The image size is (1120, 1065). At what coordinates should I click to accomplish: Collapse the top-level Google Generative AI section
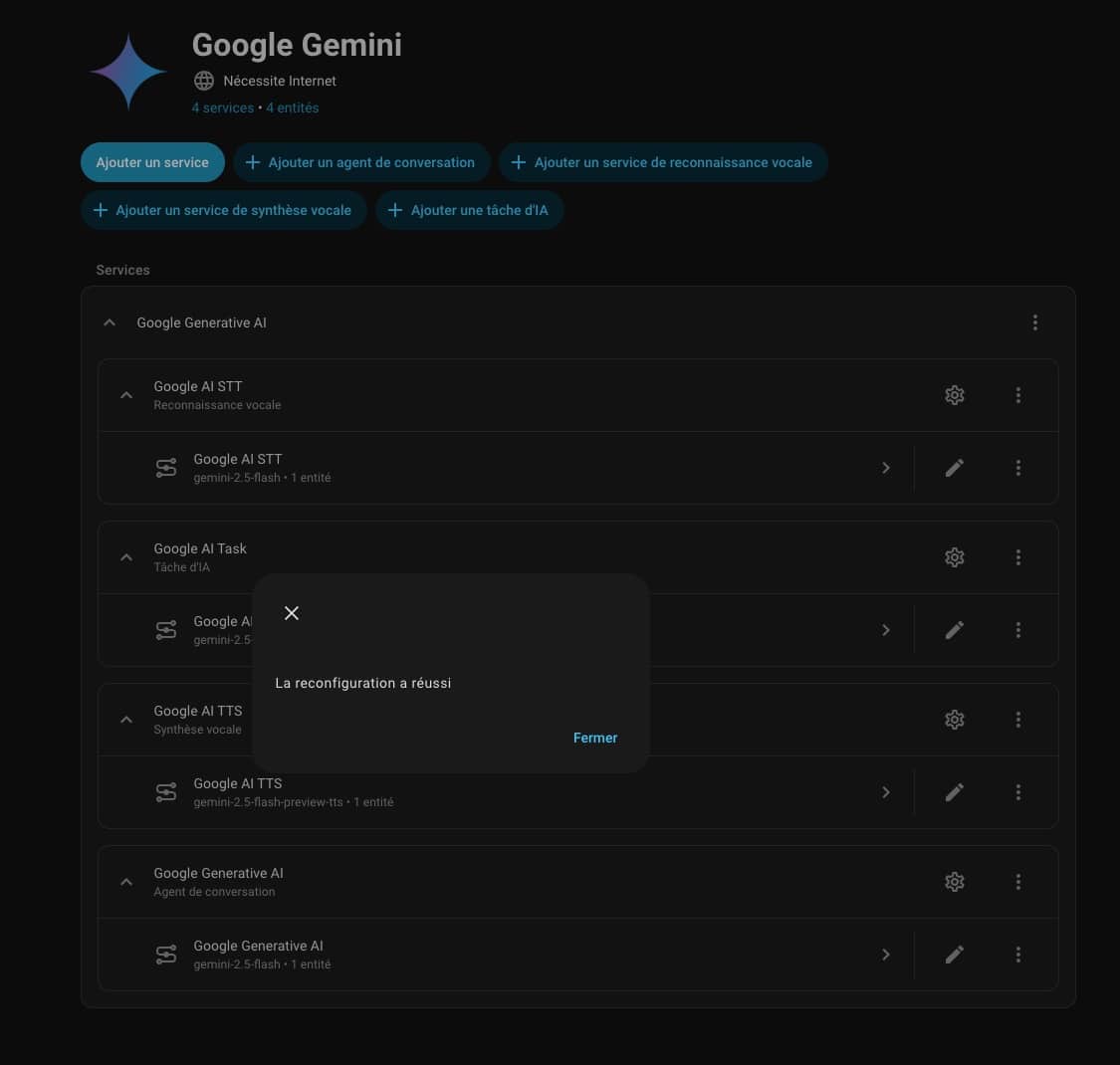pyautogui.click(x=110, y=322)
